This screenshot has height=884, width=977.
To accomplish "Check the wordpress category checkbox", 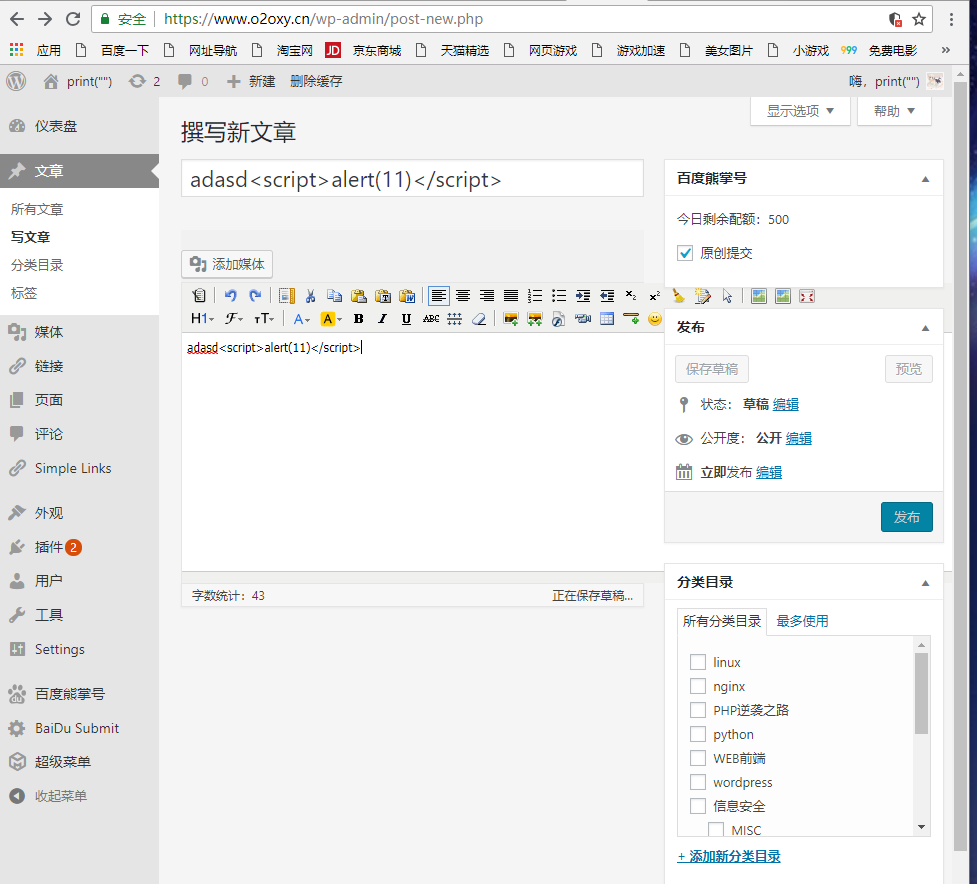I will [698, 782].
